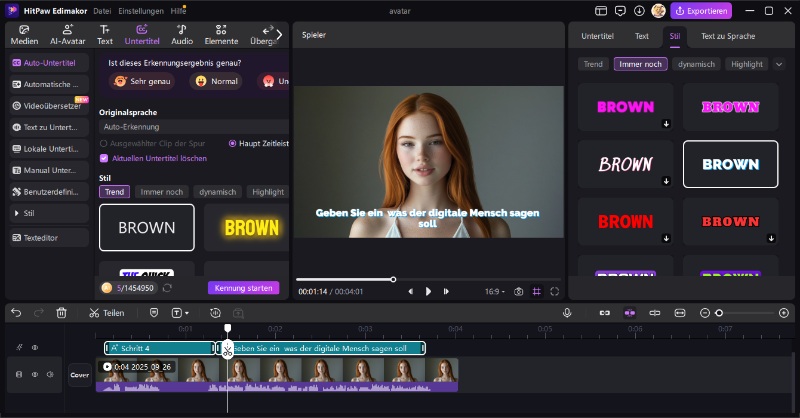Select Haupt Zeitleiste radio option
Screen dimensions: 800x418
coord(233,143)
